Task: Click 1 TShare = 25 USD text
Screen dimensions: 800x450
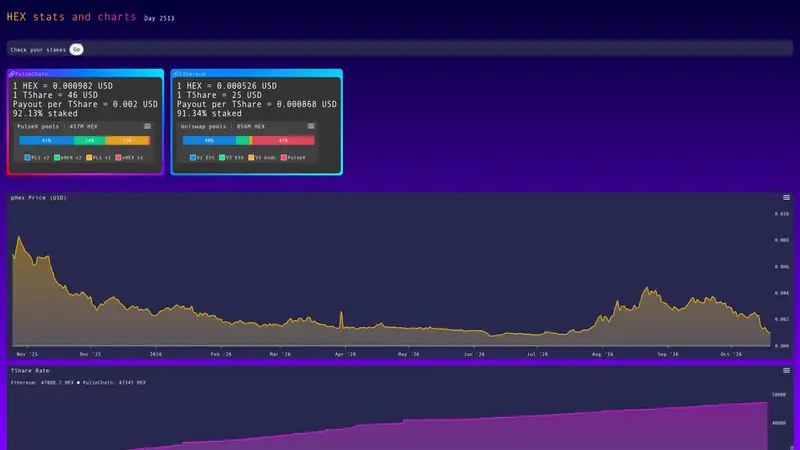Action: point(219,95)
